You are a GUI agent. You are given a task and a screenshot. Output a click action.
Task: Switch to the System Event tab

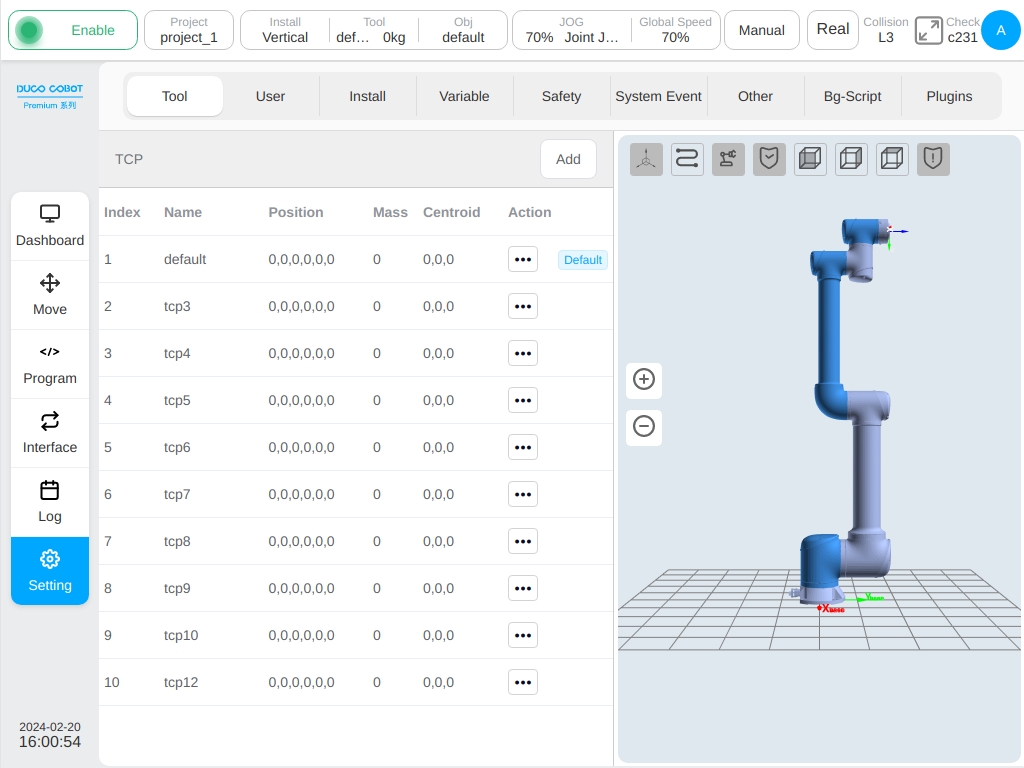658,96
